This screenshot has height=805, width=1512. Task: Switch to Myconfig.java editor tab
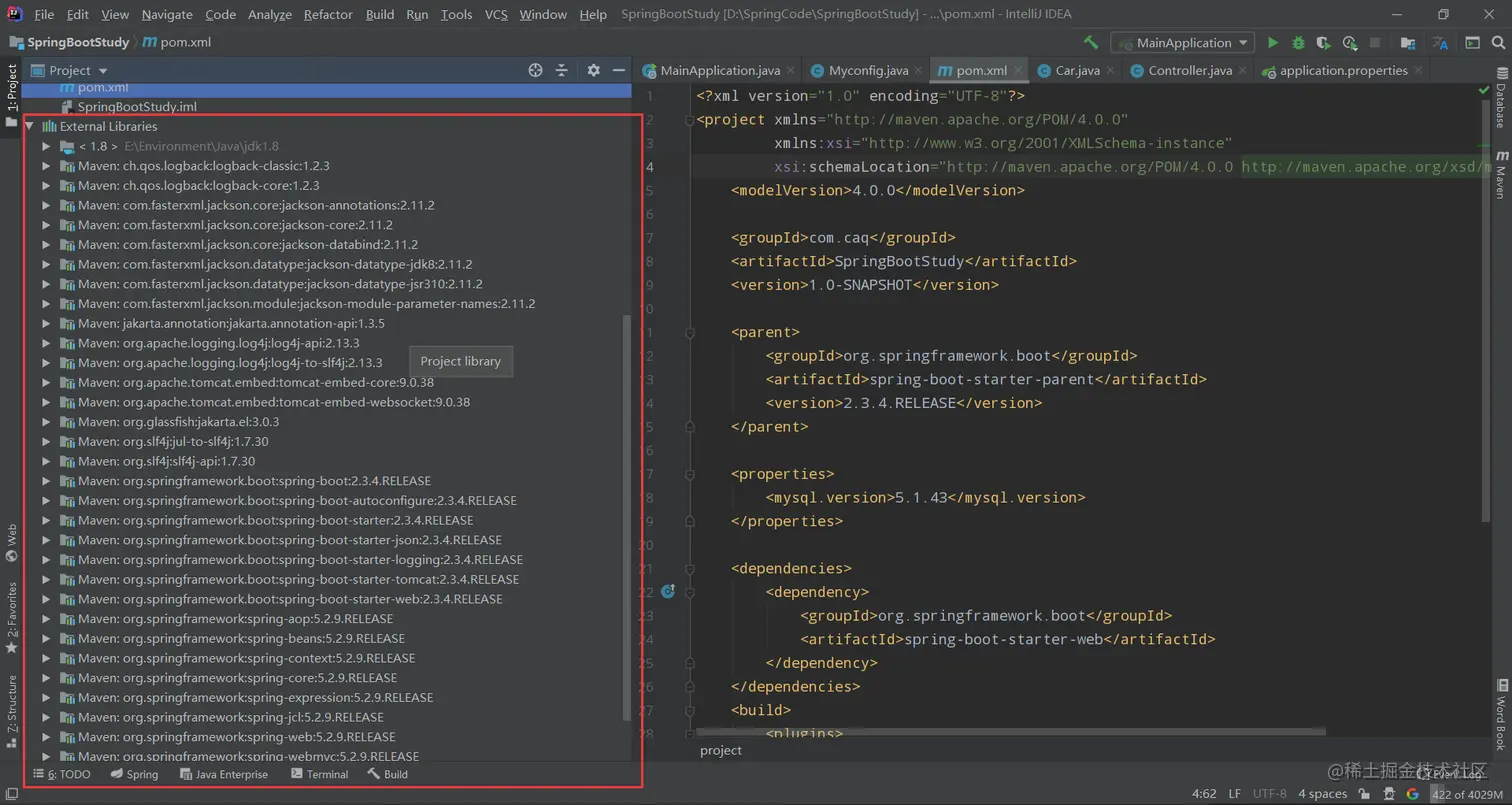pos(868,71)
